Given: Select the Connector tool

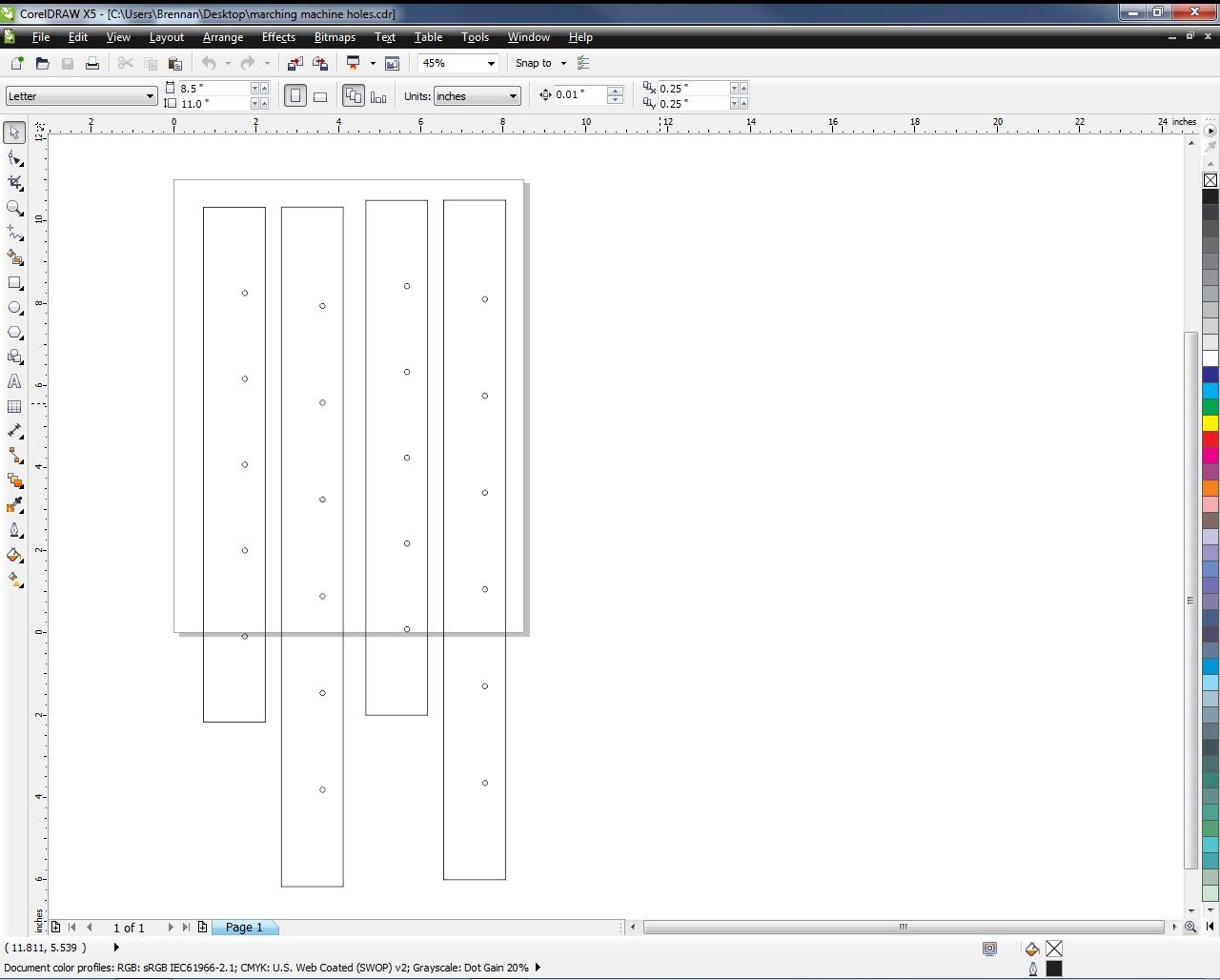Looking at the screenshot, I should 14,456.
